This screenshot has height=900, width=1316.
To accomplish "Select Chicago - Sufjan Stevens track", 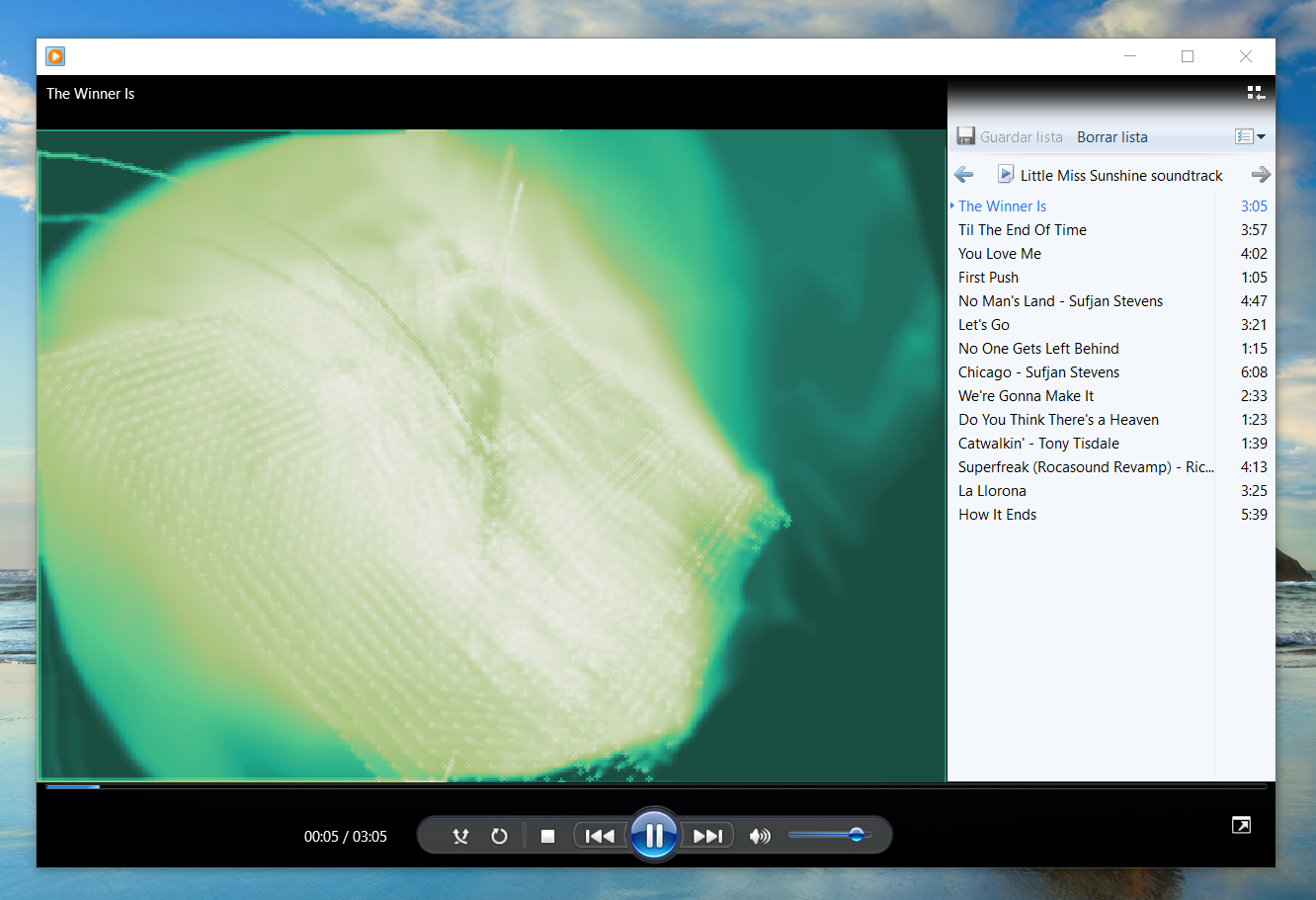I will click(1038, 371).
